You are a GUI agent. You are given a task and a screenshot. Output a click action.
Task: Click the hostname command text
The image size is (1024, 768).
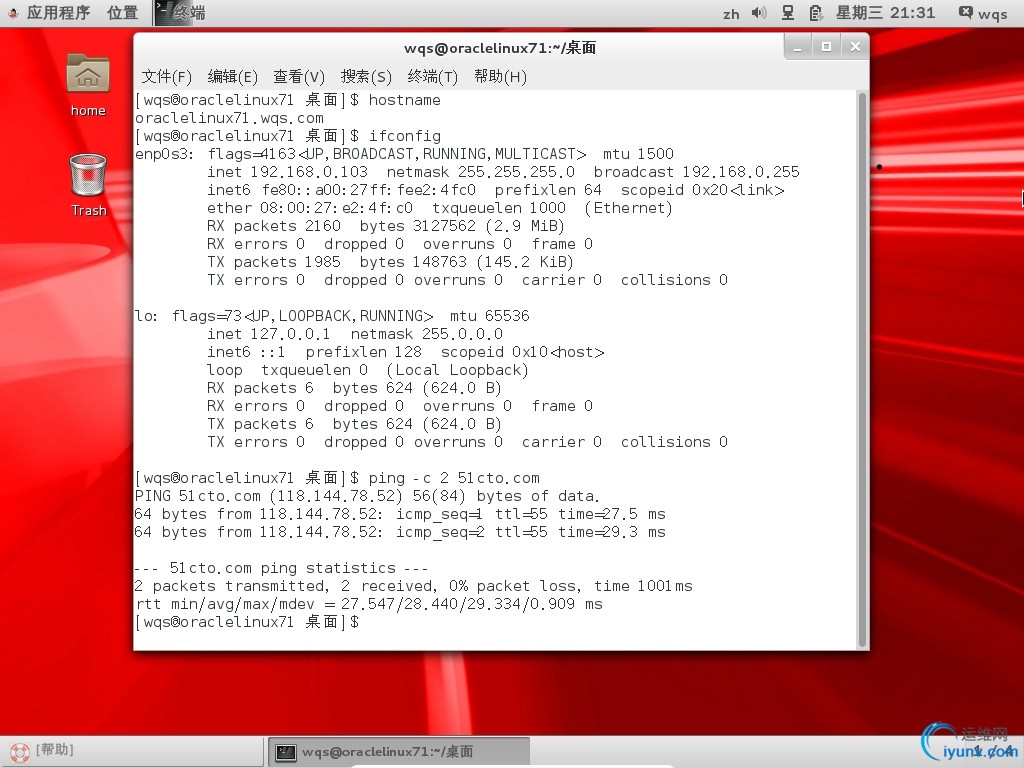point(404,100)
